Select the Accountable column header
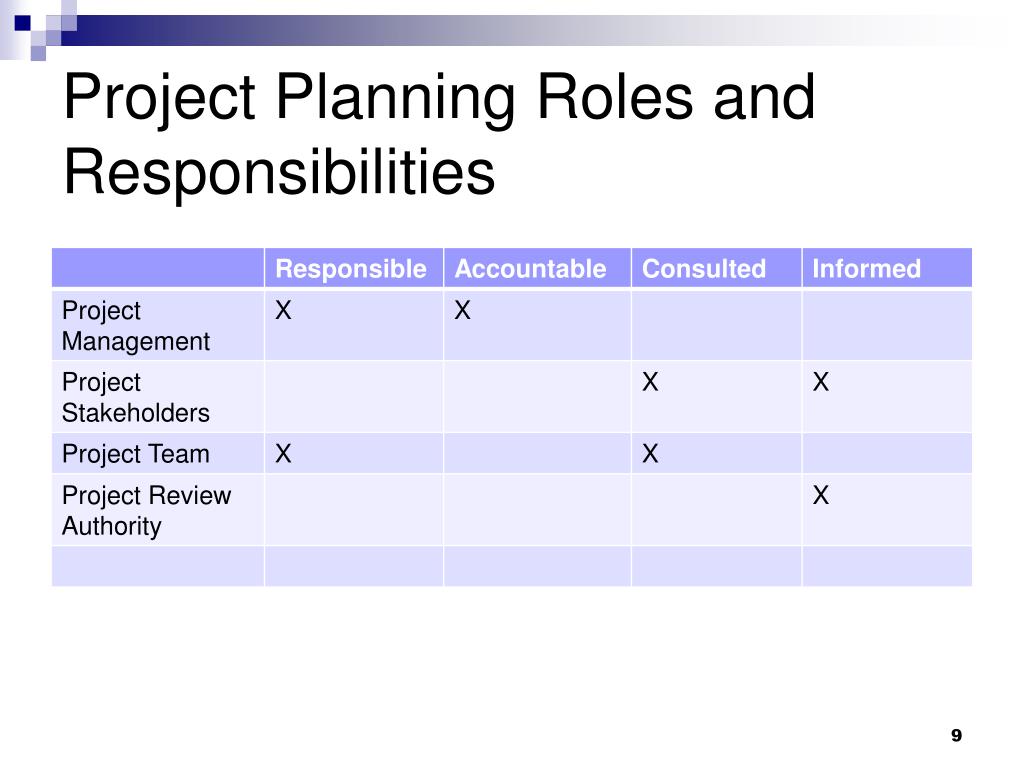Viewport: 1024px width, 768px height. 530,268
